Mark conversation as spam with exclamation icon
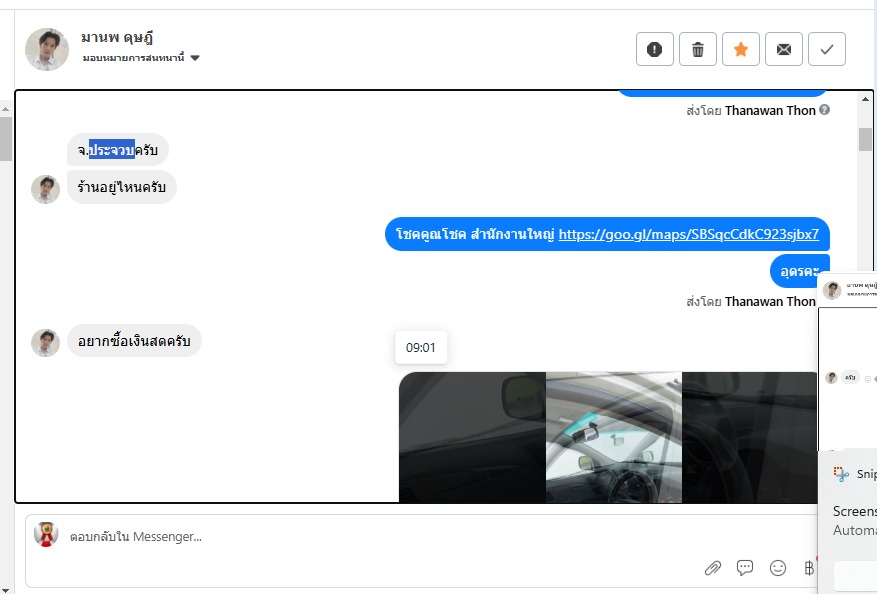The height and width of the screenshot is (594, 877). click(654, 49)
